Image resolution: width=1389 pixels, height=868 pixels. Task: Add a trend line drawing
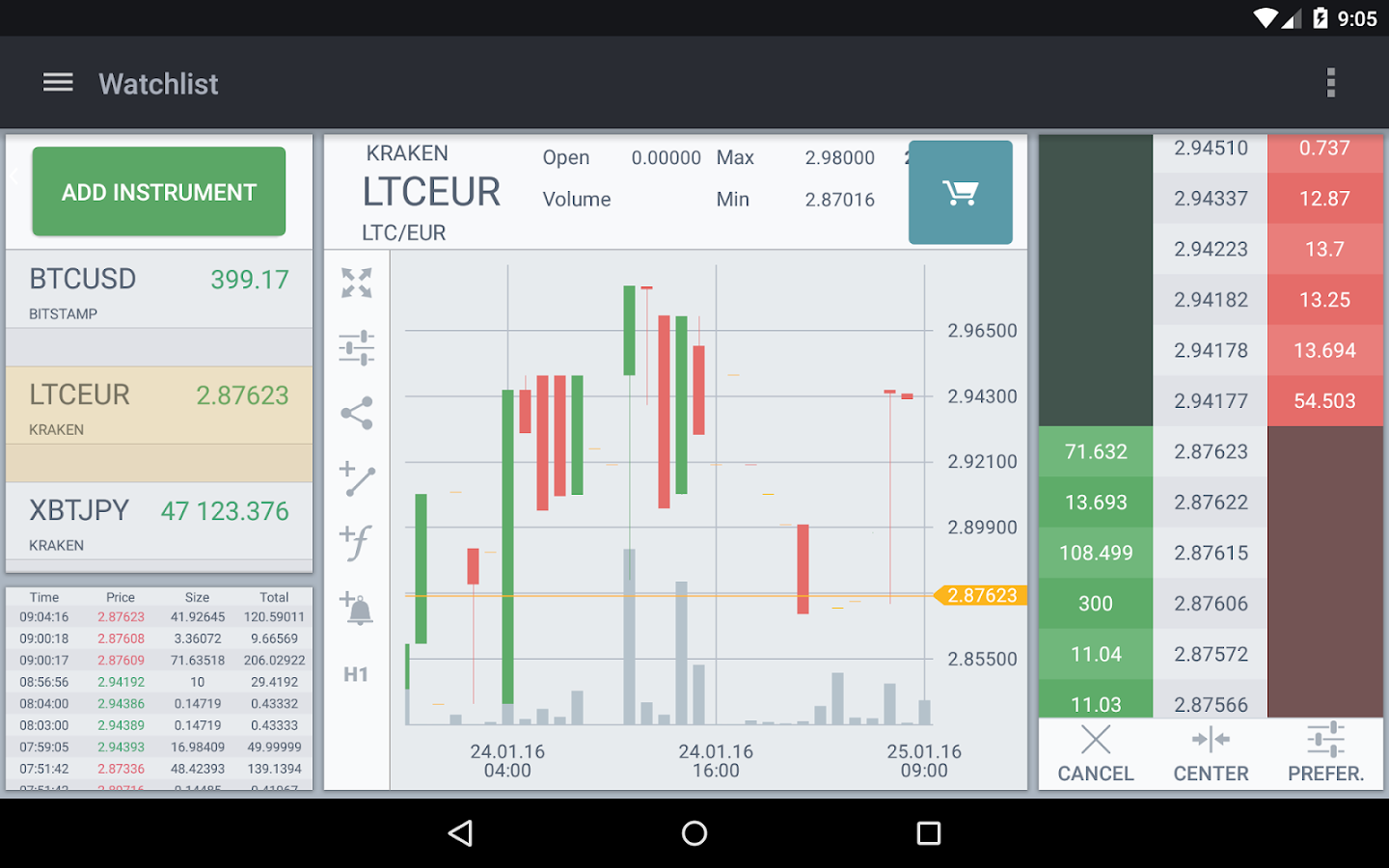pyautogui.click(x=357, y=478)
